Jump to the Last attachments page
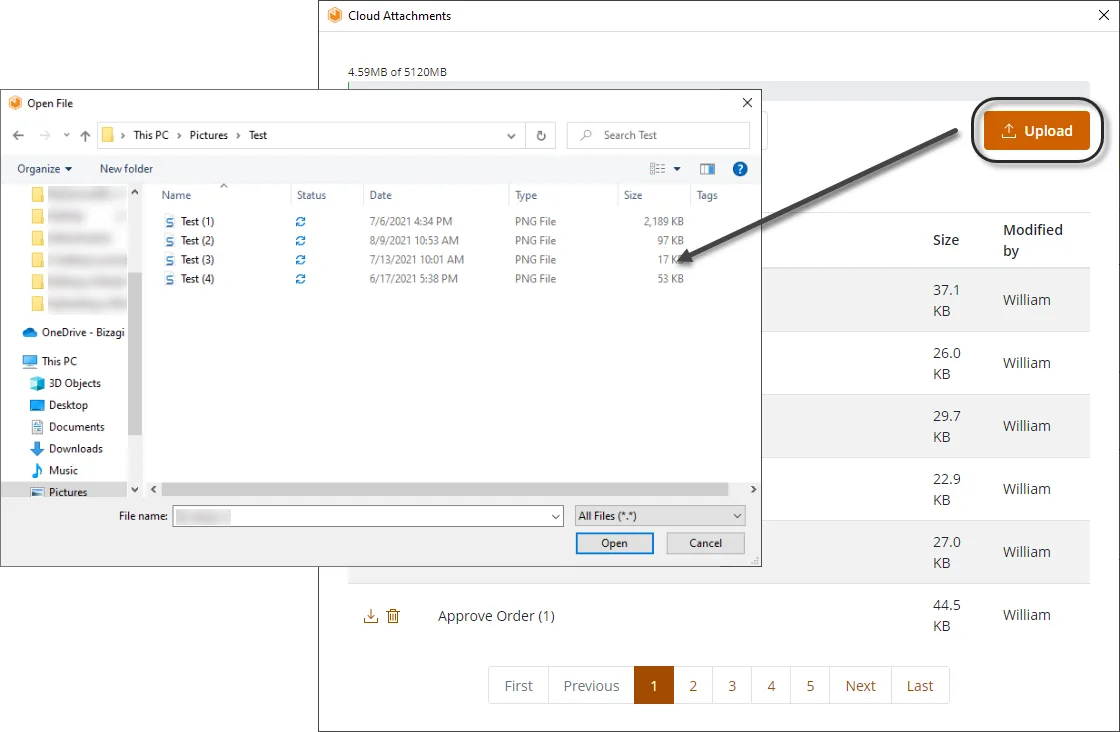 coord(920,686)
